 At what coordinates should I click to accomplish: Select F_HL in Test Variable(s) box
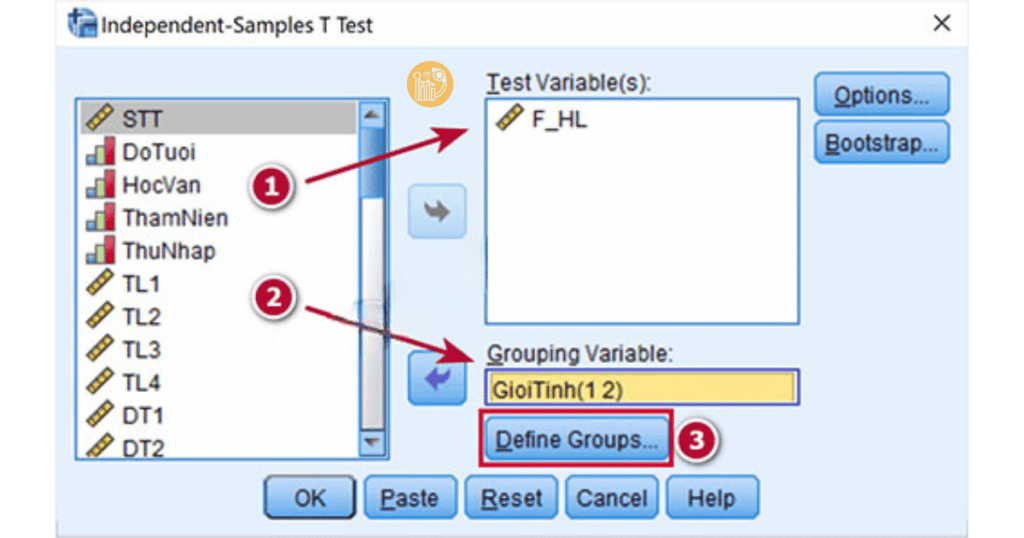tap(559, 121)
